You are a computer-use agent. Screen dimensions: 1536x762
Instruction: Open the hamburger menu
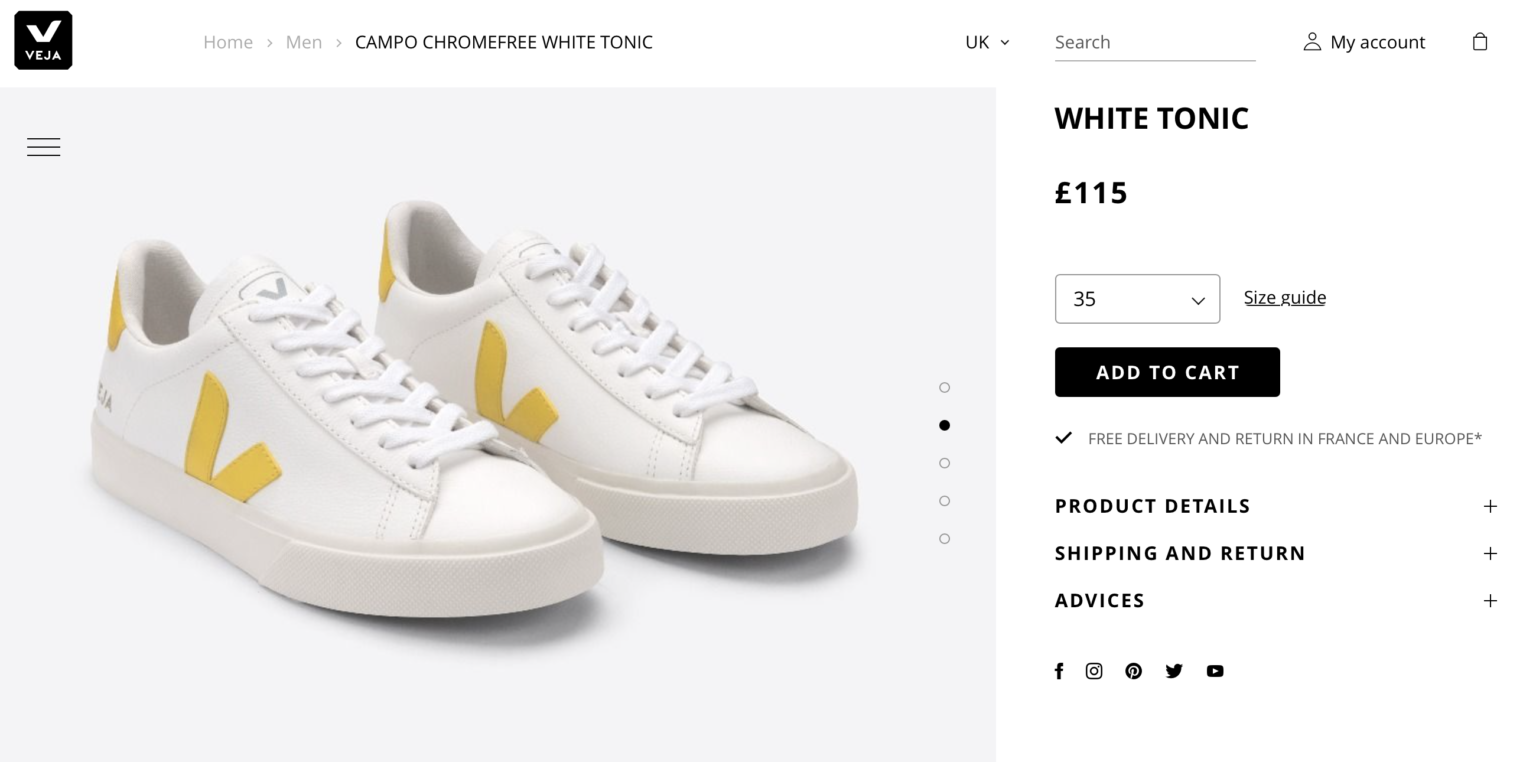(44, 146)
